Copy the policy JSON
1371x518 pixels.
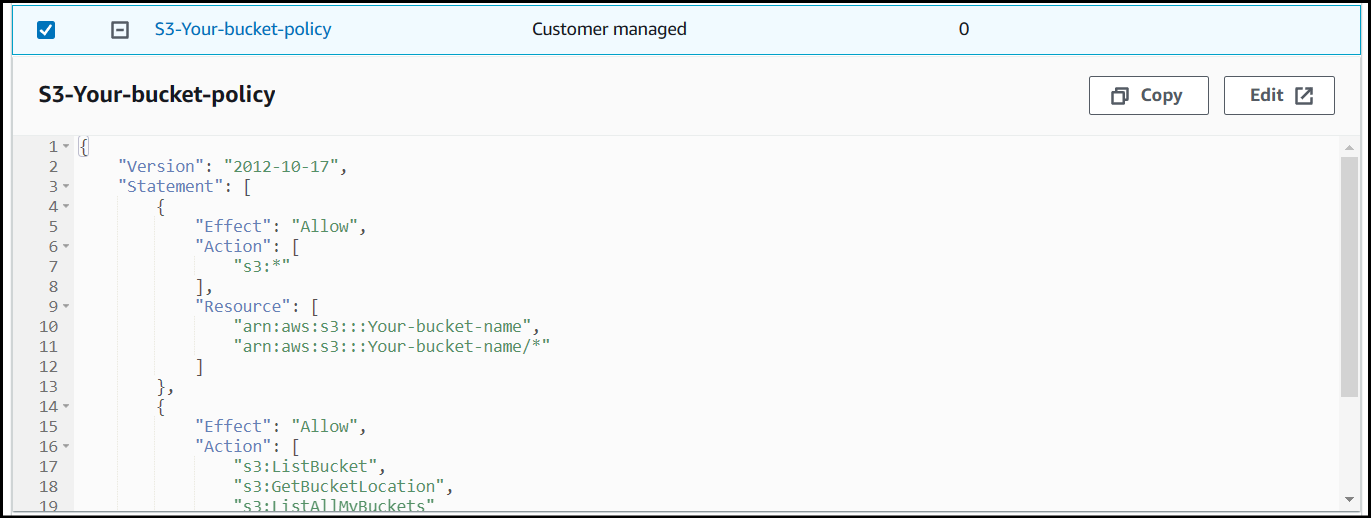click(x=1148, y=95)
